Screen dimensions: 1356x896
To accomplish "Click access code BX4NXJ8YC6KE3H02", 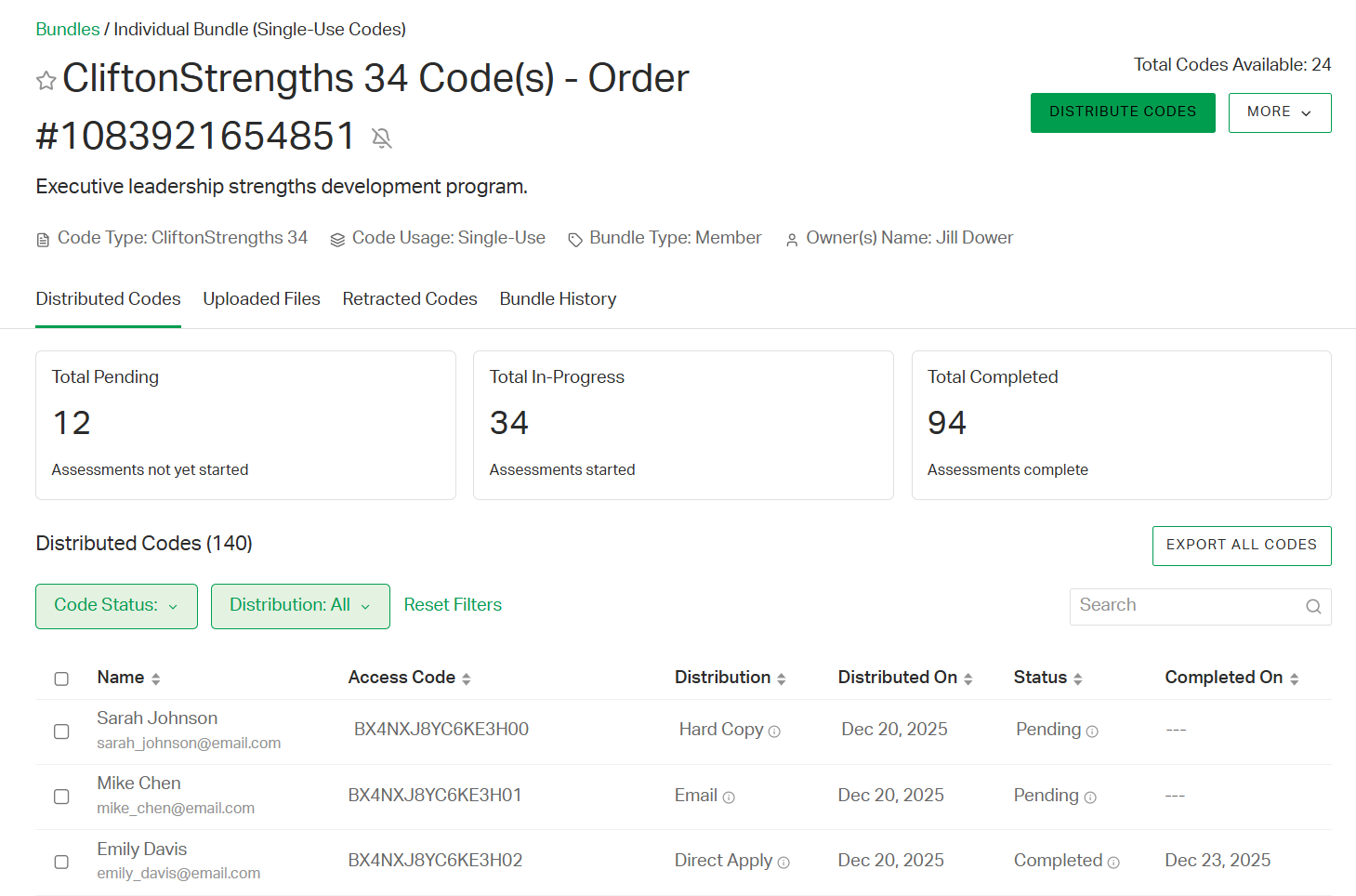I will [x=435, y=861].
